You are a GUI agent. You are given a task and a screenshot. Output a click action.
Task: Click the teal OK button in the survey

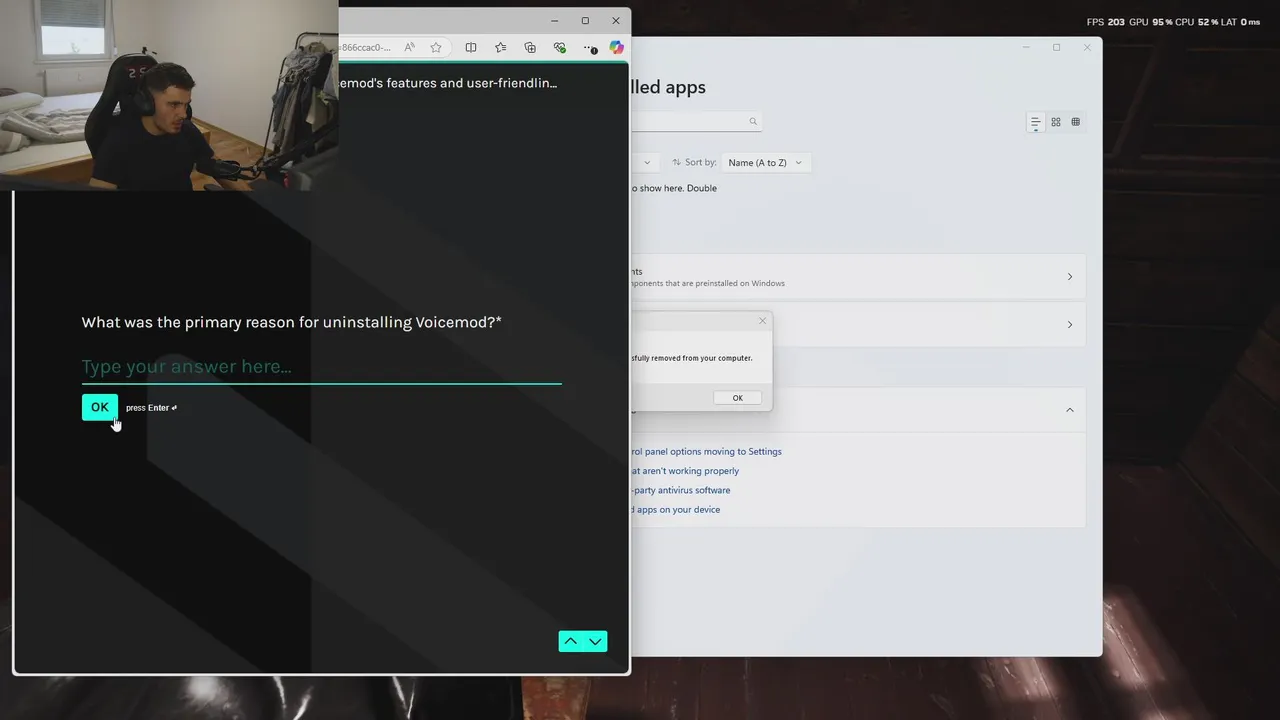[99, 407]
